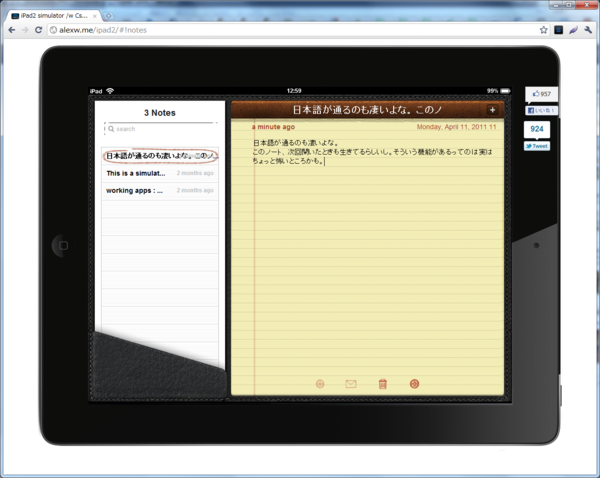Close the iPad2 simulator tab
This screenshot has width=600, height=478.
click(95, 16)
